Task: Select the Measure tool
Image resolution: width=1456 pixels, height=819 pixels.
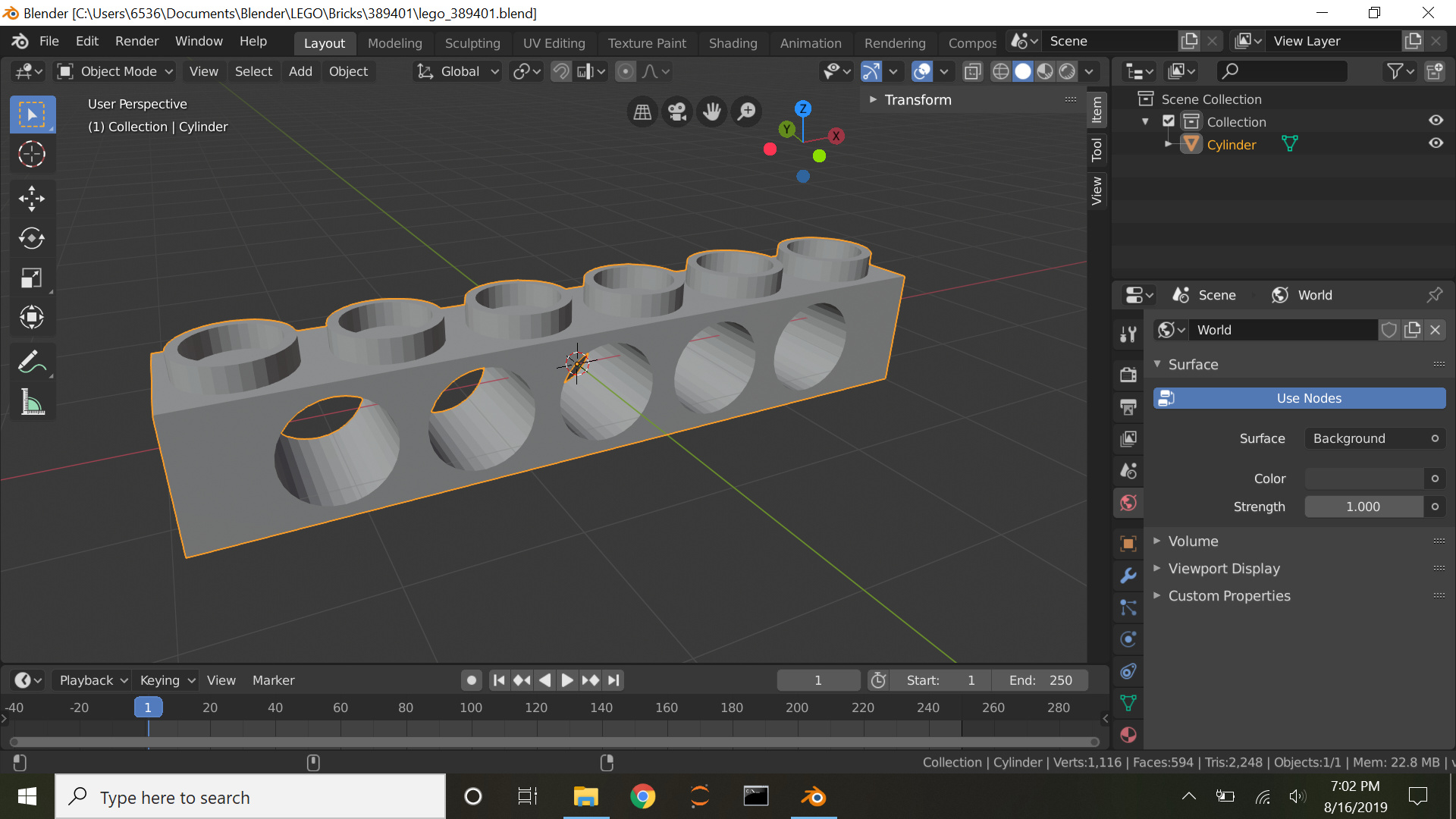Action: click(x=32, y=402)
